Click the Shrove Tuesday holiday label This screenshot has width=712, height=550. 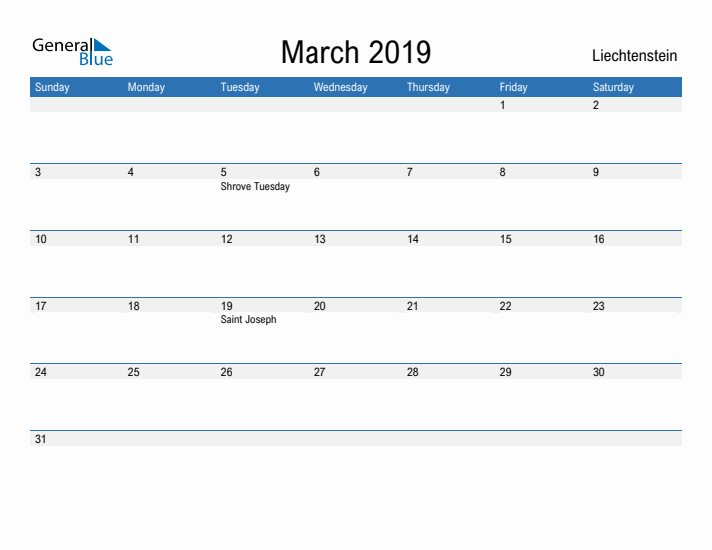(x=255, y=187)
